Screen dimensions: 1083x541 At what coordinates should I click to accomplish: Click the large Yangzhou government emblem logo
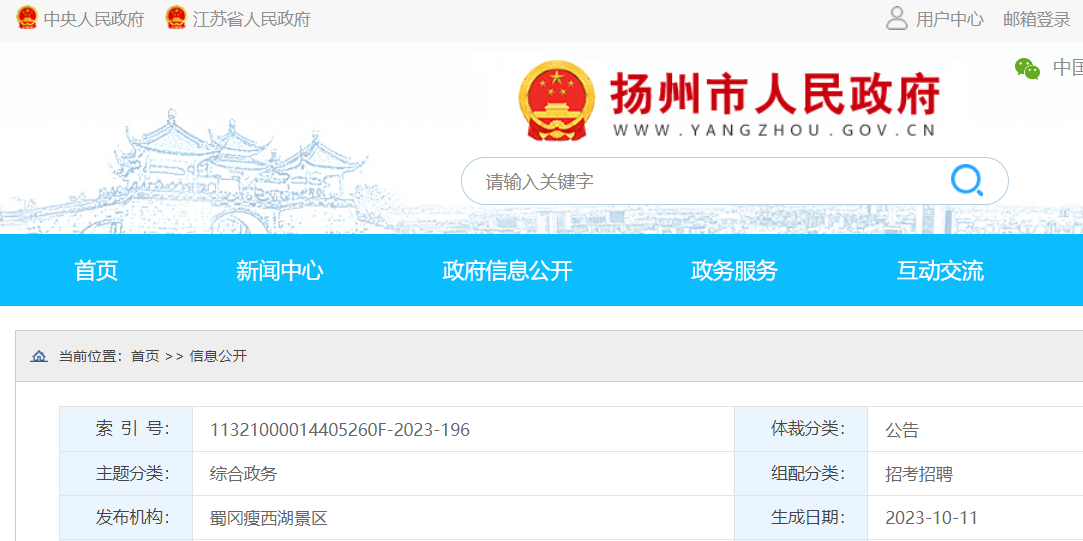click(556, 101)
